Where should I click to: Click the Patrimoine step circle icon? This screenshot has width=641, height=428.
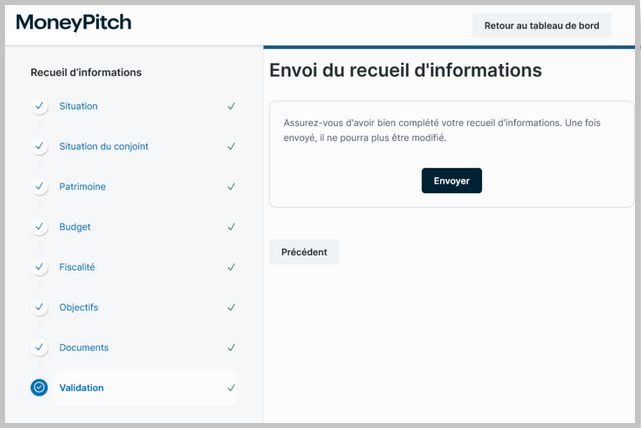[x=39, y=187]
